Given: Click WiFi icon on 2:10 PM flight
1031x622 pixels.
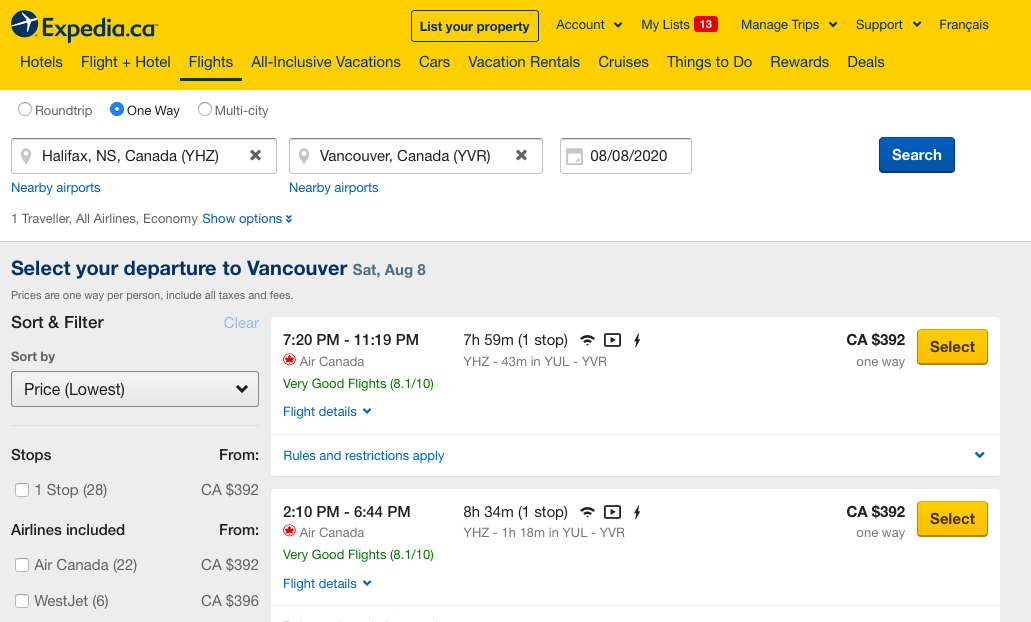Looking at the screenshot, I should click(587, 512).
